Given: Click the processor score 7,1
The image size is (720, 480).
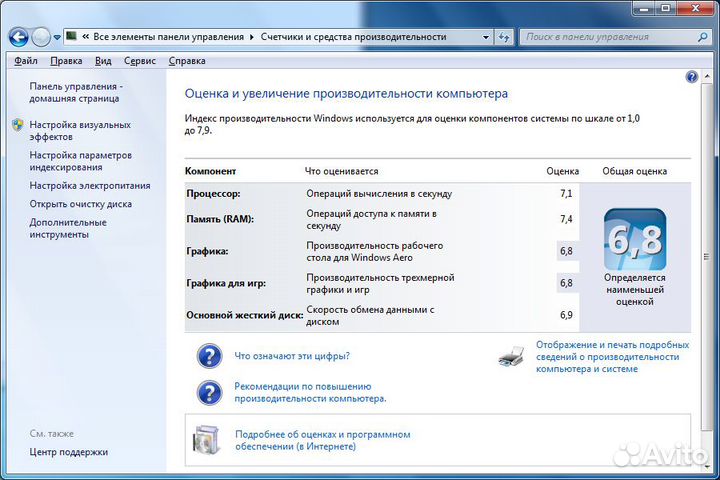Looking at the screenshot, I should (566, 193).
